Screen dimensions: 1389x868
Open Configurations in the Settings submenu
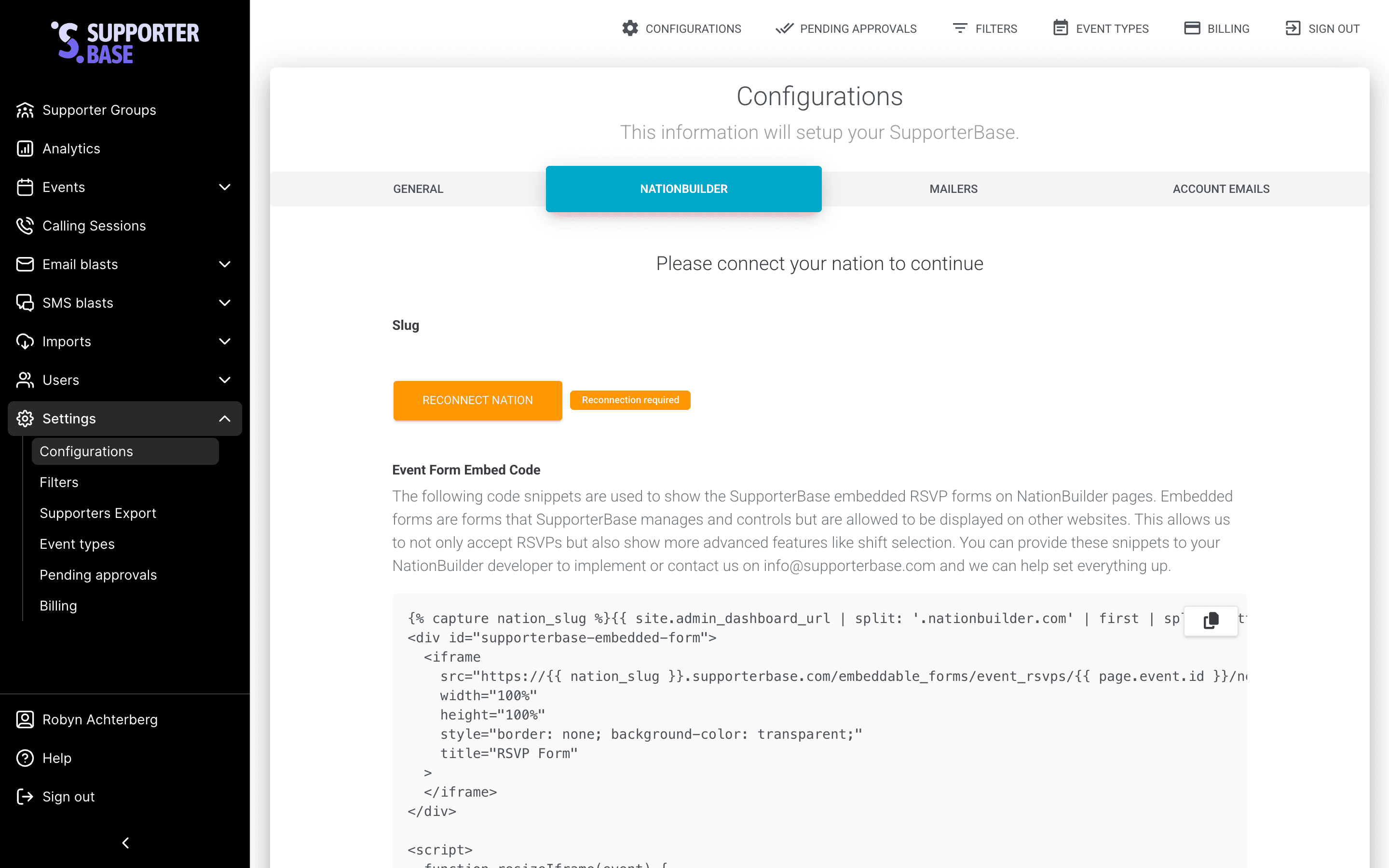pyautogui.click(x=125, y=451)
